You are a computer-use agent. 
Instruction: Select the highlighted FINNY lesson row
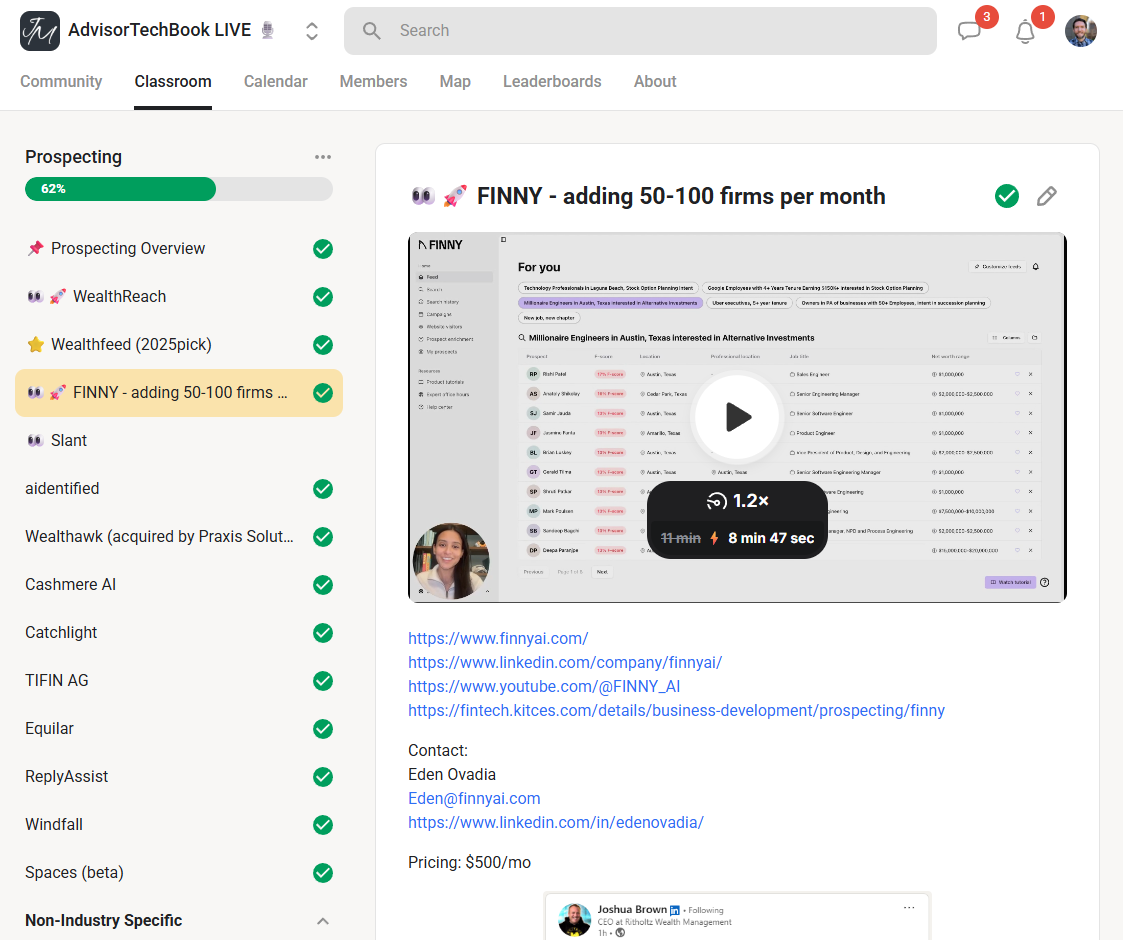click(x=179, y=393)
